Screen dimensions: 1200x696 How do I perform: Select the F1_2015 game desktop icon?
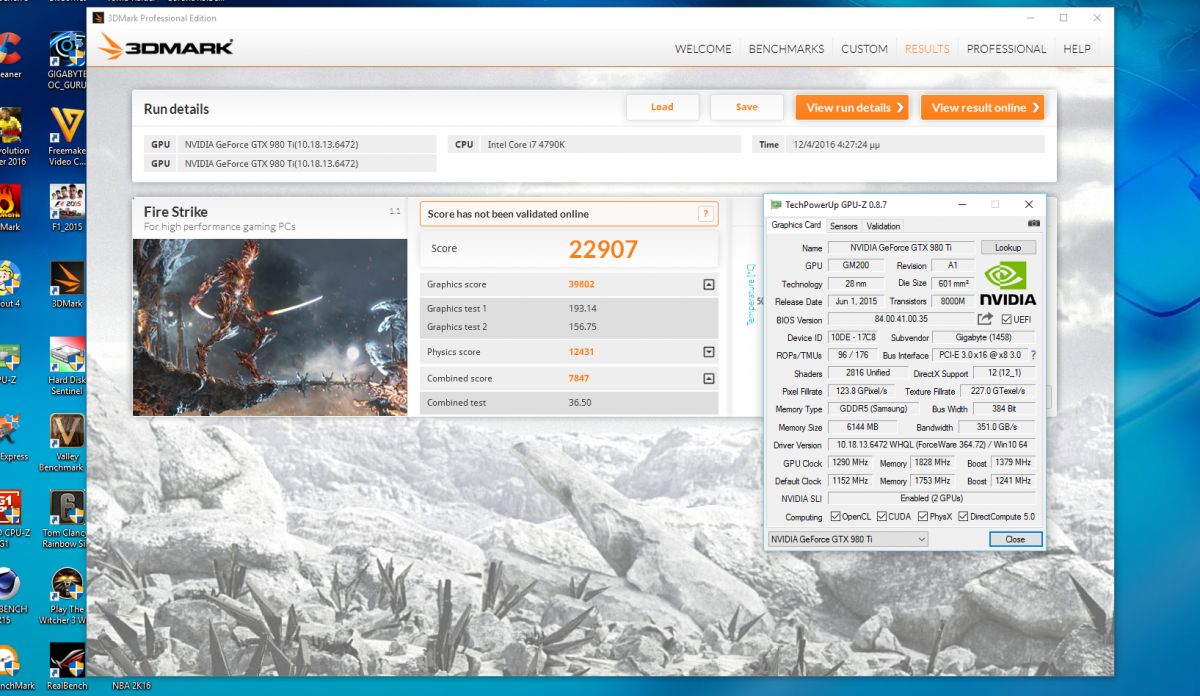point(66,209)
